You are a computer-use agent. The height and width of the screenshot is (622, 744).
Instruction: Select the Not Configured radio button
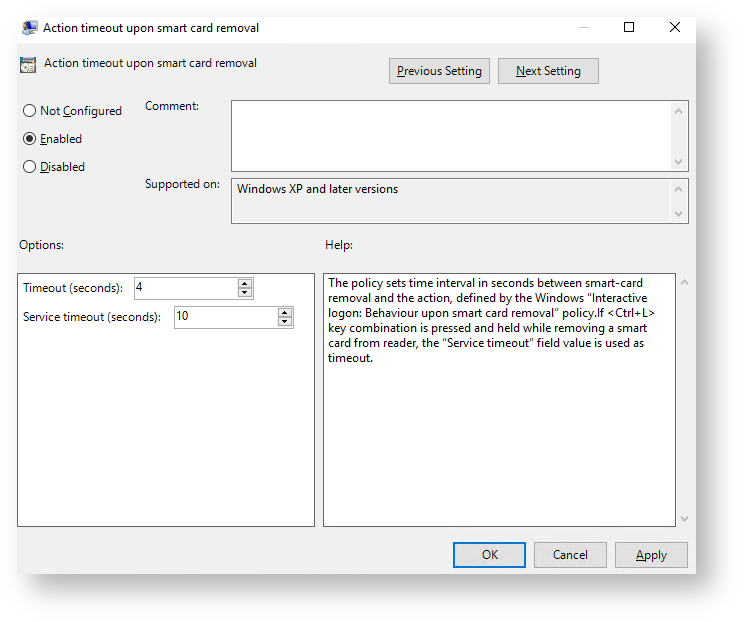tap(30, 111)
